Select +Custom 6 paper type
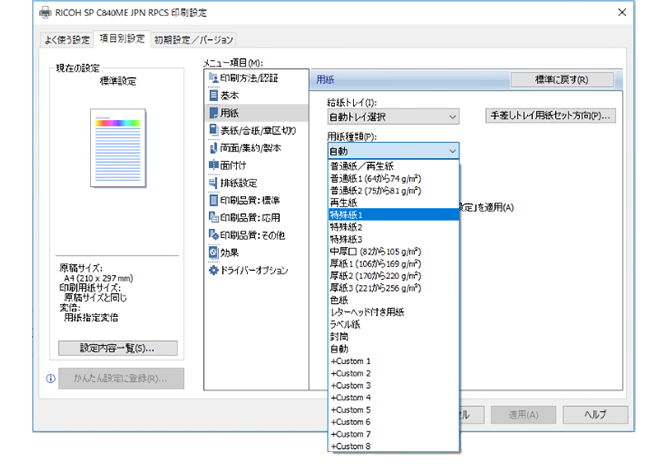The image size is (668, 476). click(393, 422)
